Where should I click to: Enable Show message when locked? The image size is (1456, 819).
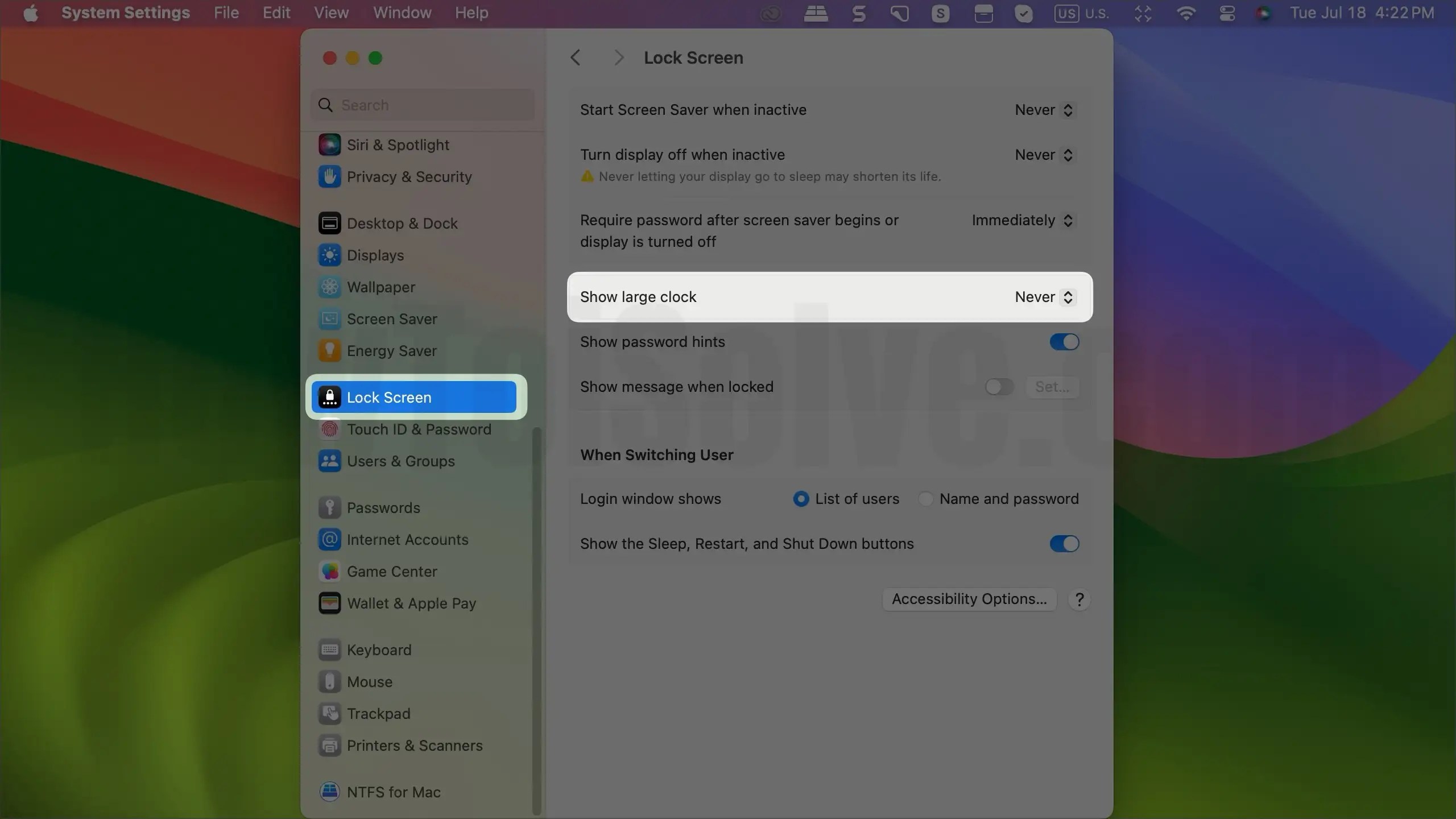click(x=998, y=387)
